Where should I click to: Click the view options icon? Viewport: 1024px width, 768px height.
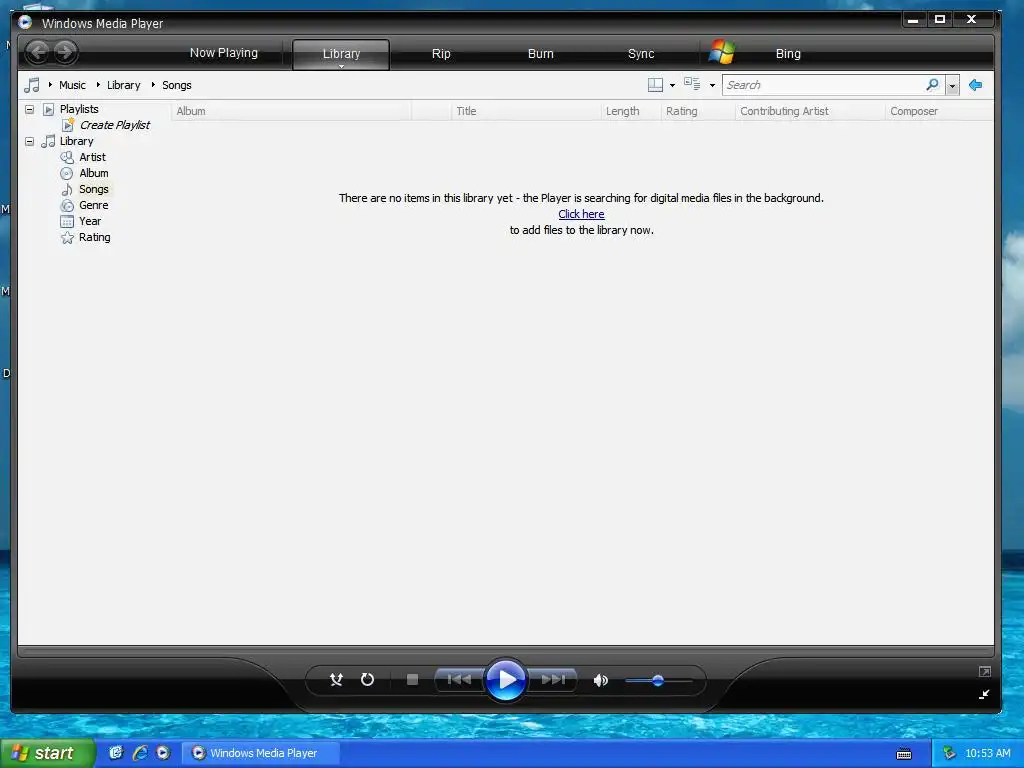(692, 84)
